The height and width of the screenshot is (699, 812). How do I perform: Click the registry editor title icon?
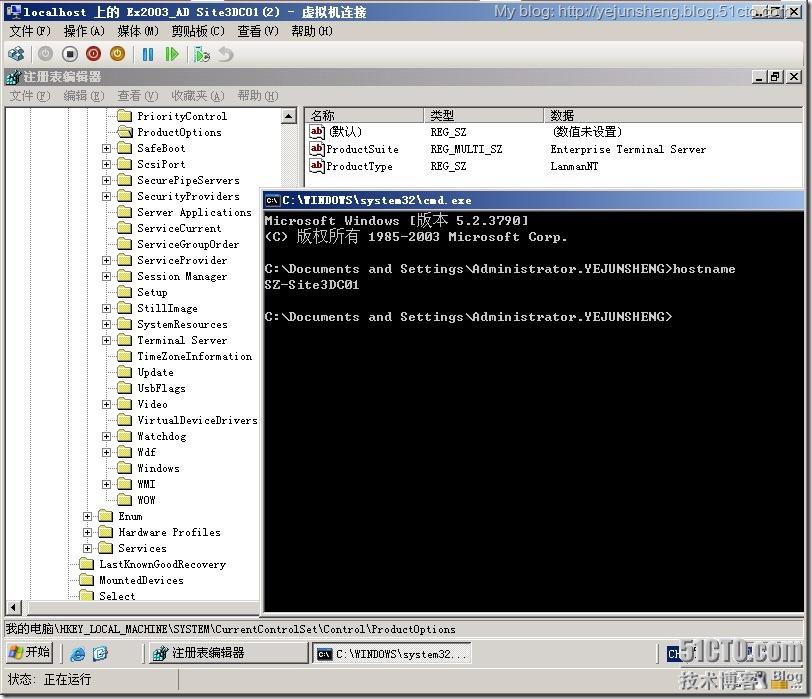pyautogui.click(x=13, y=78)
